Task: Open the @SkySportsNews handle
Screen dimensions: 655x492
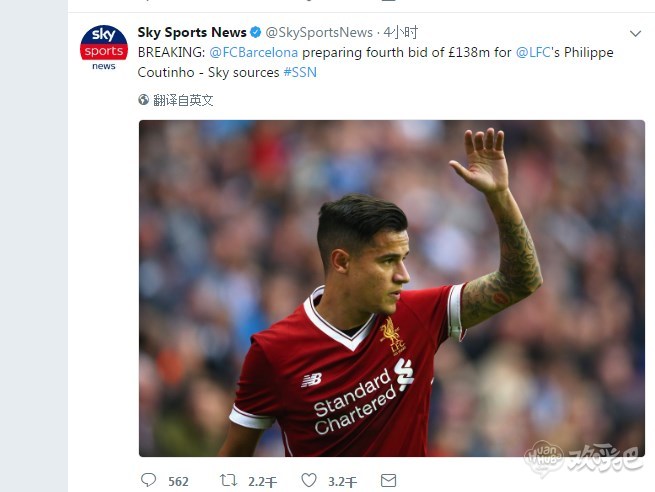Action: click(319, 32)
